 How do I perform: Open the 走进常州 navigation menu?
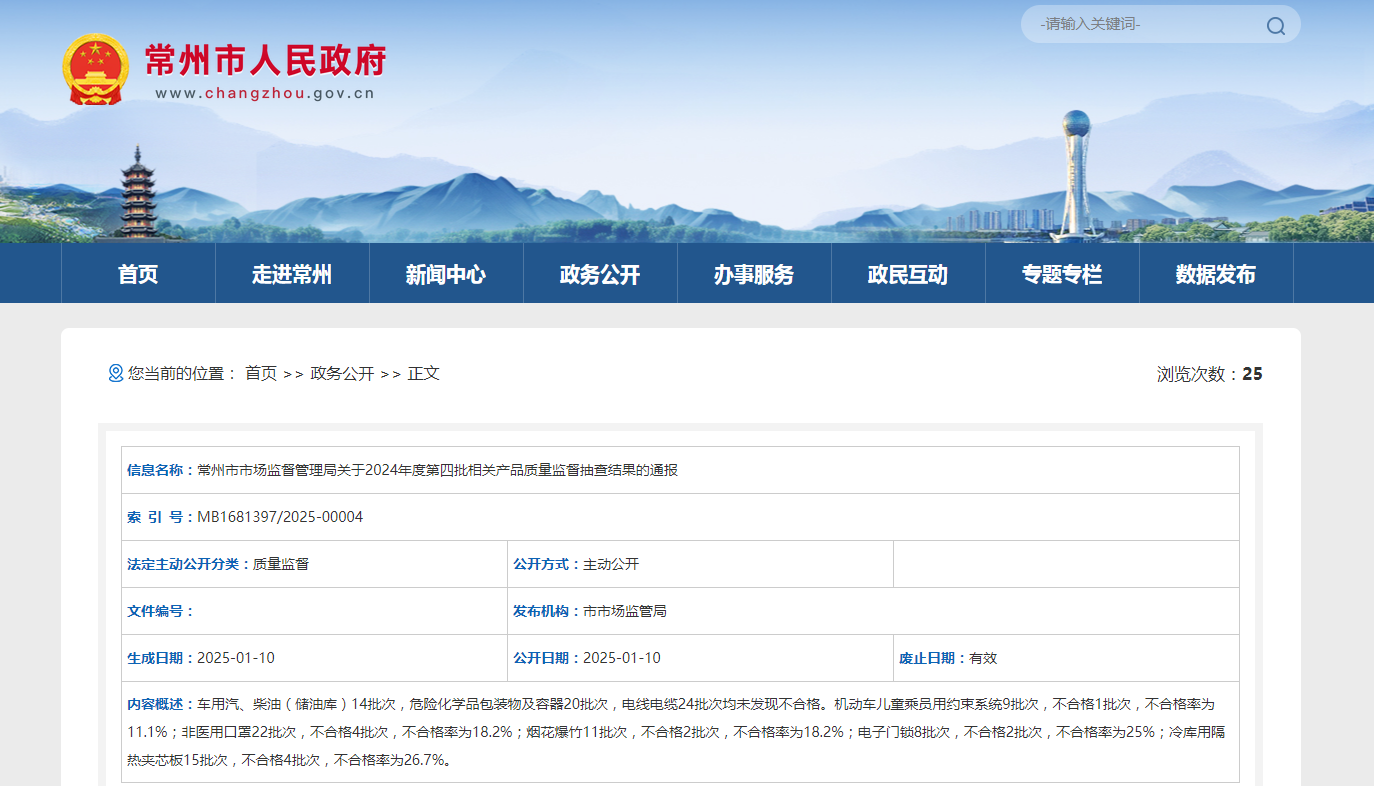292,274
